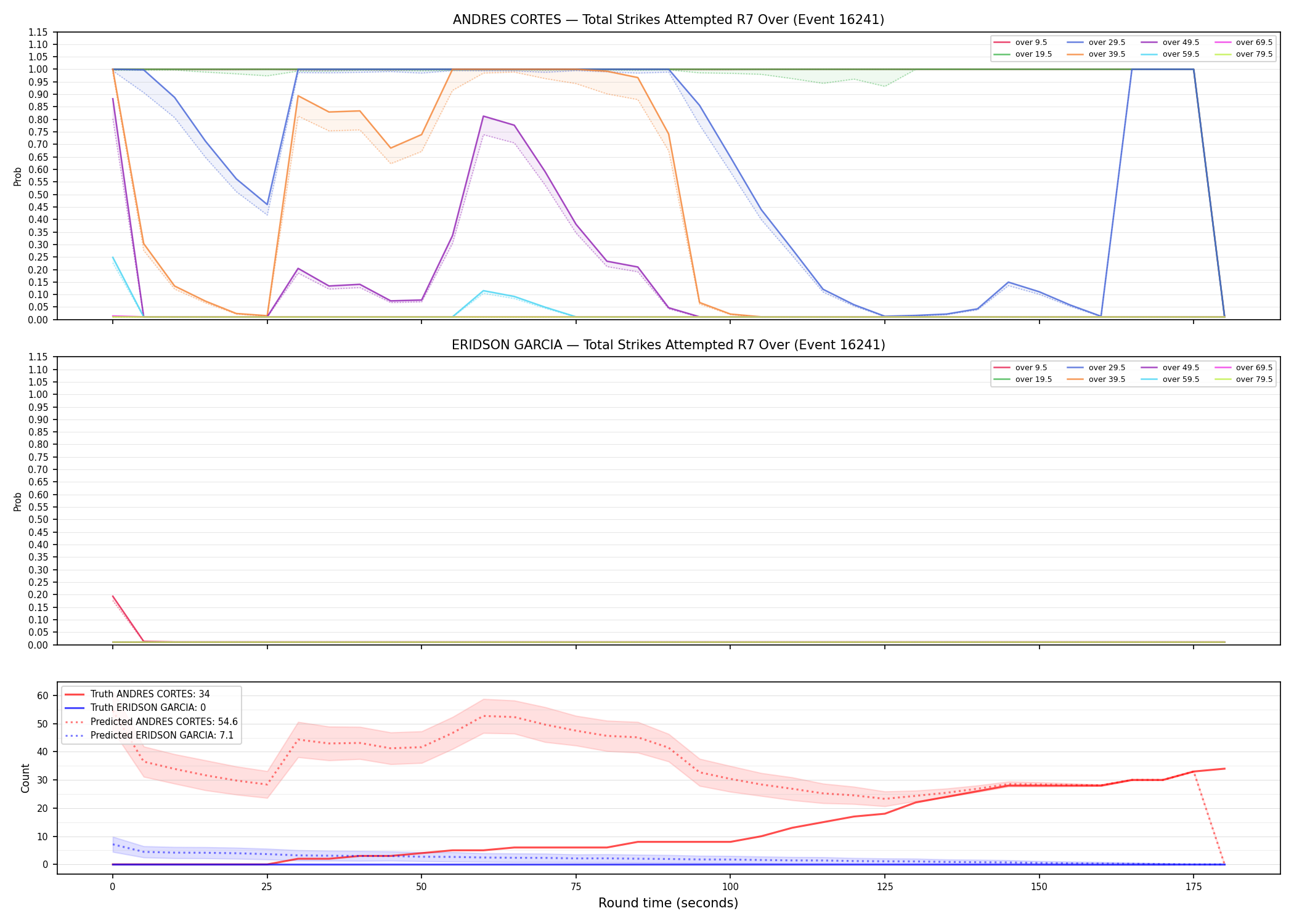Screen dimensions: 1294x924
Task: Click the 60 tick on the Count axis
Action: [x=43, y=696]
